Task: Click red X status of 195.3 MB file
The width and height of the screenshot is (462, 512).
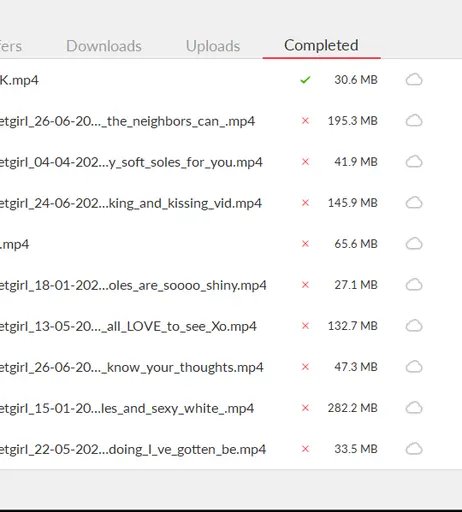Action: pyautogui.click(x=305, y=121)
